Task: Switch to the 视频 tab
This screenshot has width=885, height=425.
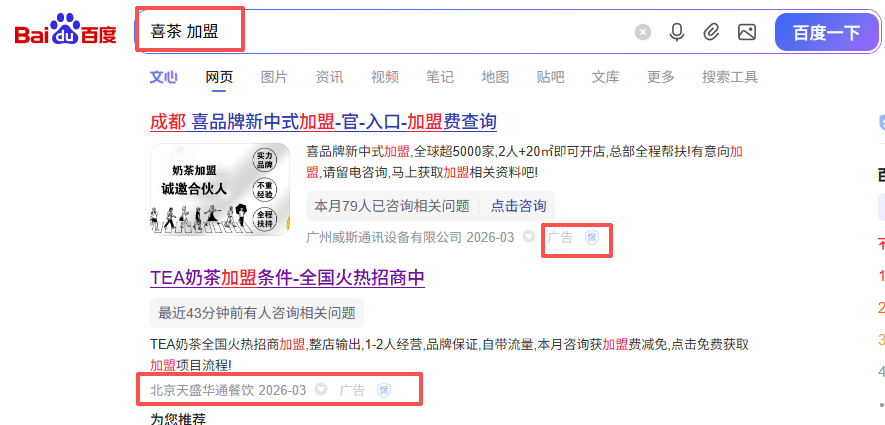Action: tap(384, 77)
